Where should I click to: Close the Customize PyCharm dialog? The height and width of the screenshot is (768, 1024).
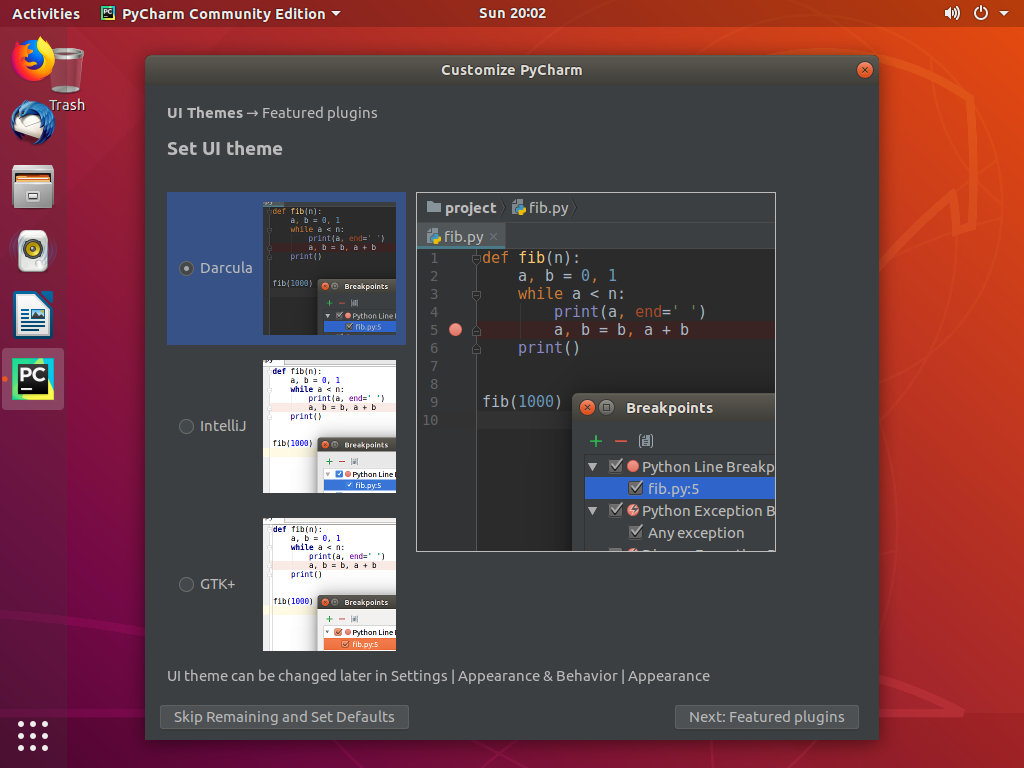[x=864, y=70]
